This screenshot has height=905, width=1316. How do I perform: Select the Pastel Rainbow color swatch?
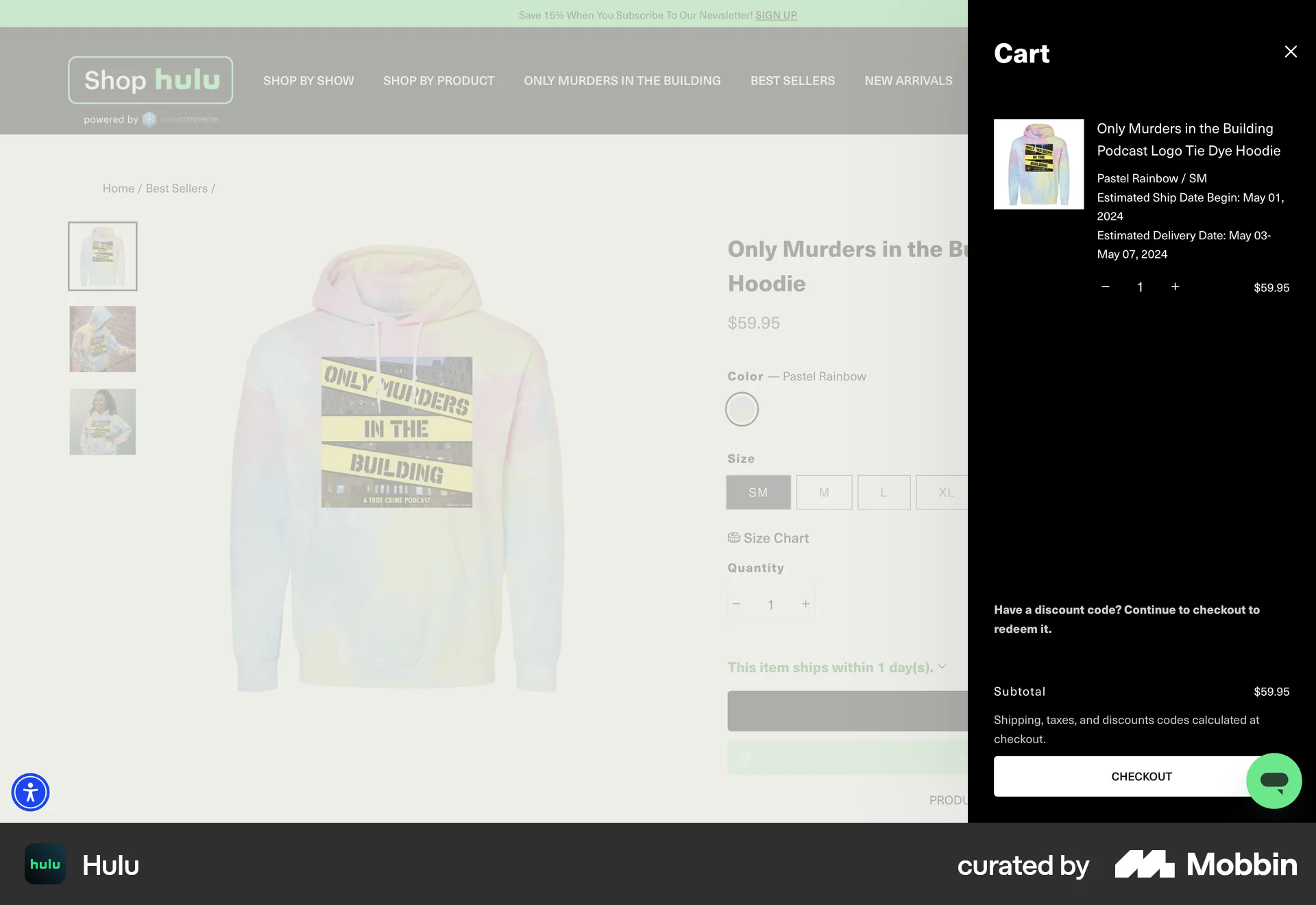[742, 409]
